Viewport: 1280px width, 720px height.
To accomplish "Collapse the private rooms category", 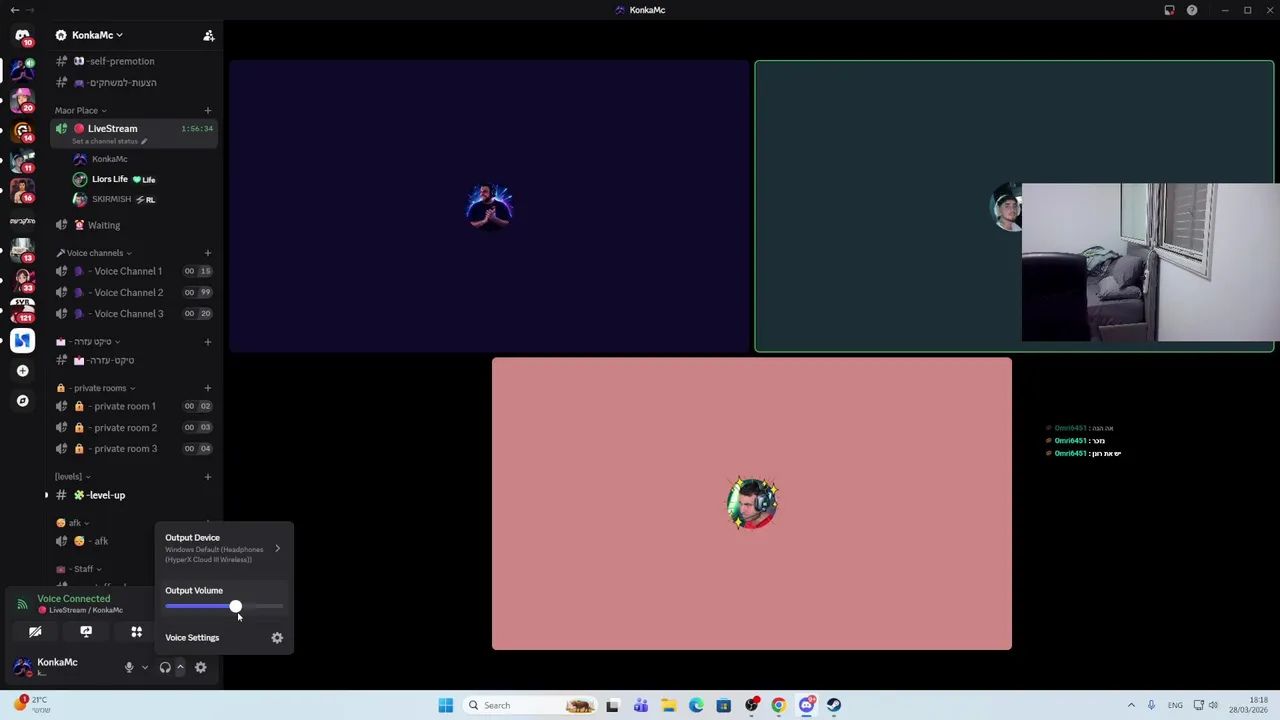I will pos(95,388).
